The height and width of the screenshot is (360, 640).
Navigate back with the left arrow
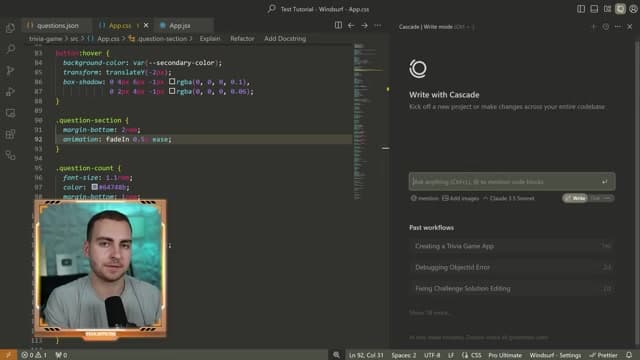[351, 25]
